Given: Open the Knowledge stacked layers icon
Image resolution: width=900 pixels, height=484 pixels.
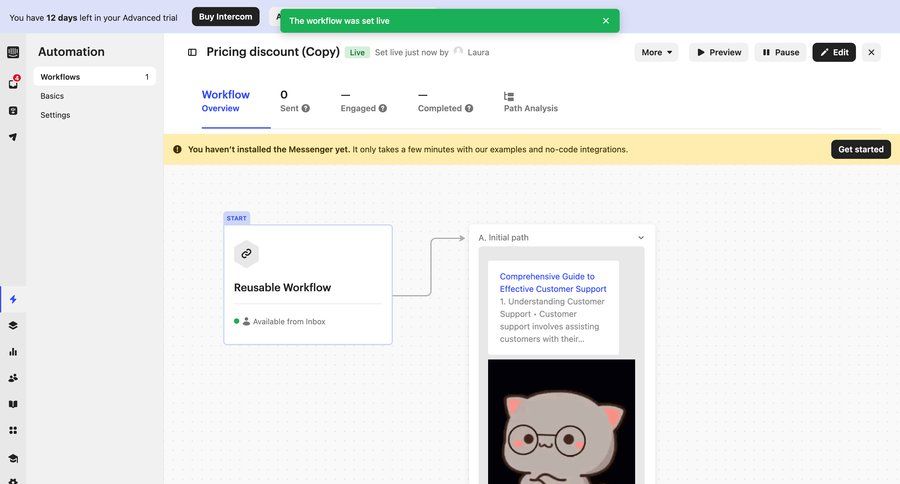Looking at the screenshot, I should pyautogui.click(x=13, y=326).
